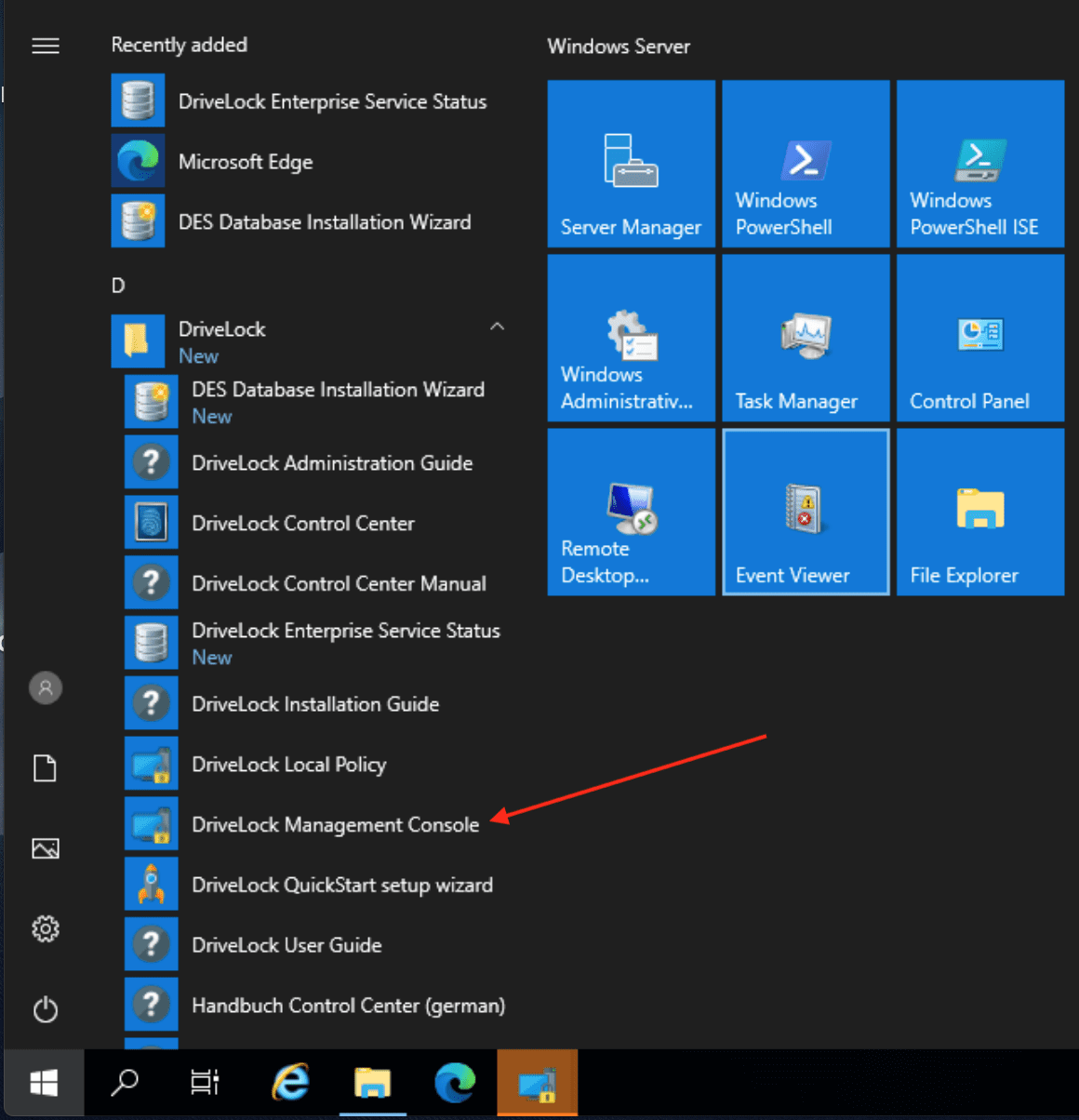Open the DriveLock Administration Guide
The height and width of the screenshot is (1120, 1079).
click(x=331, y=463)
